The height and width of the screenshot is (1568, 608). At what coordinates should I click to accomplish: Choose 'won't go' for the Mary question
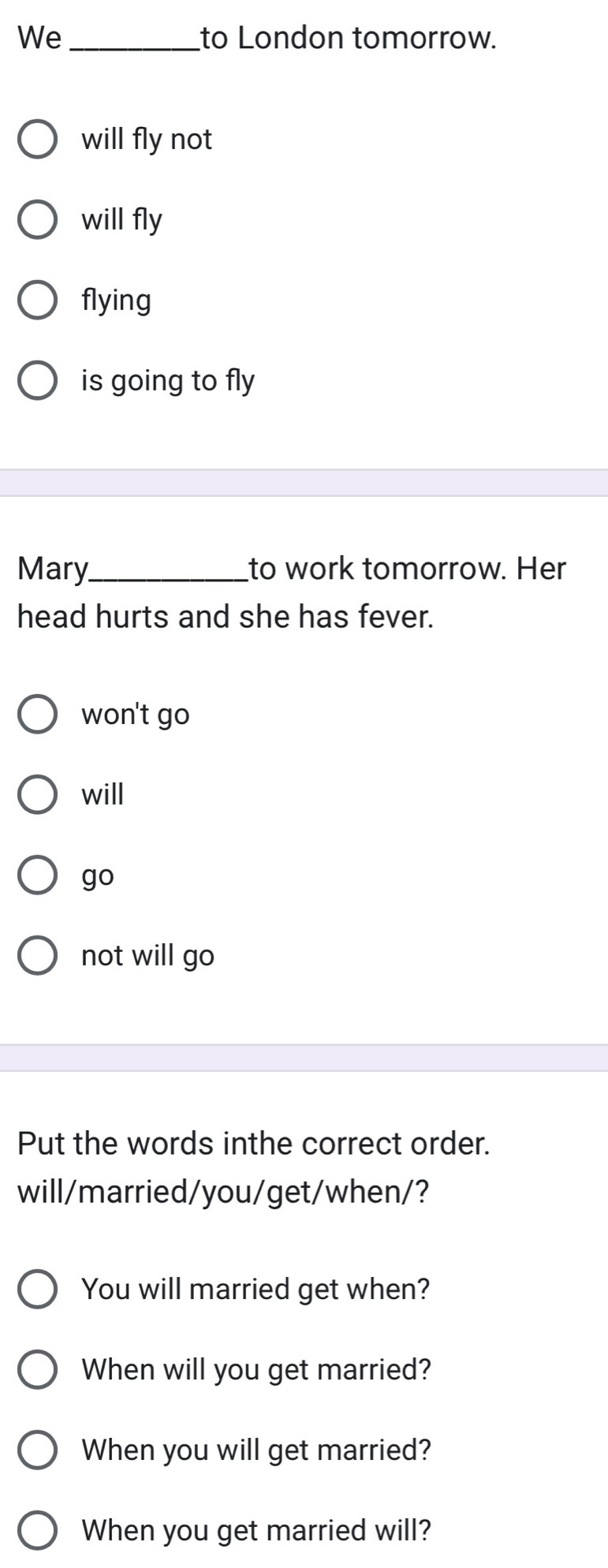[x=37, y=715]
